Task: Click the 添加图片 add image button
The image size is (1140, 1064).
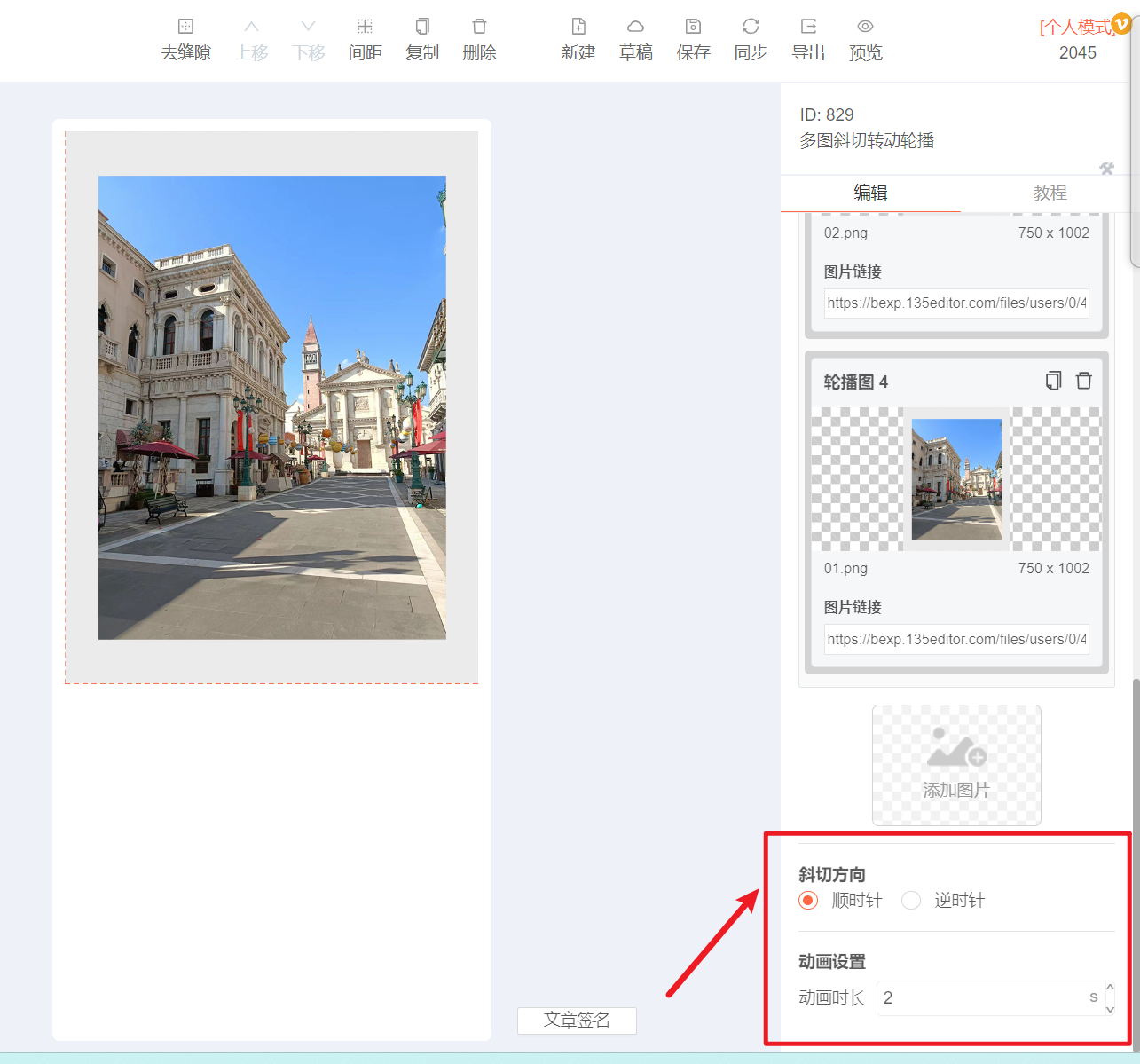Action: (x=956, y=765)
